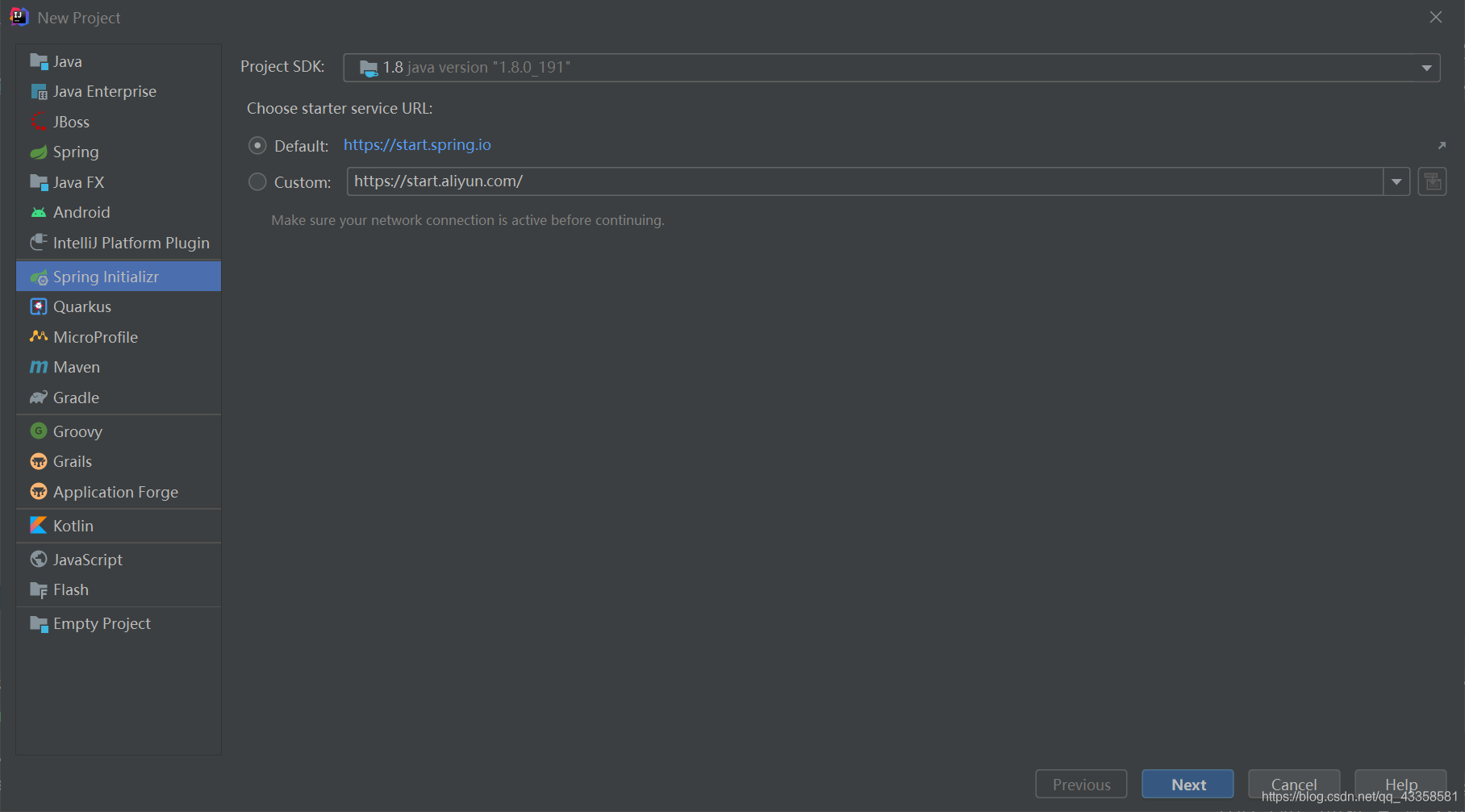Click the custom URL history button beside field
The width and height of the screenshot is (1465, 812).
(1432, 181)
